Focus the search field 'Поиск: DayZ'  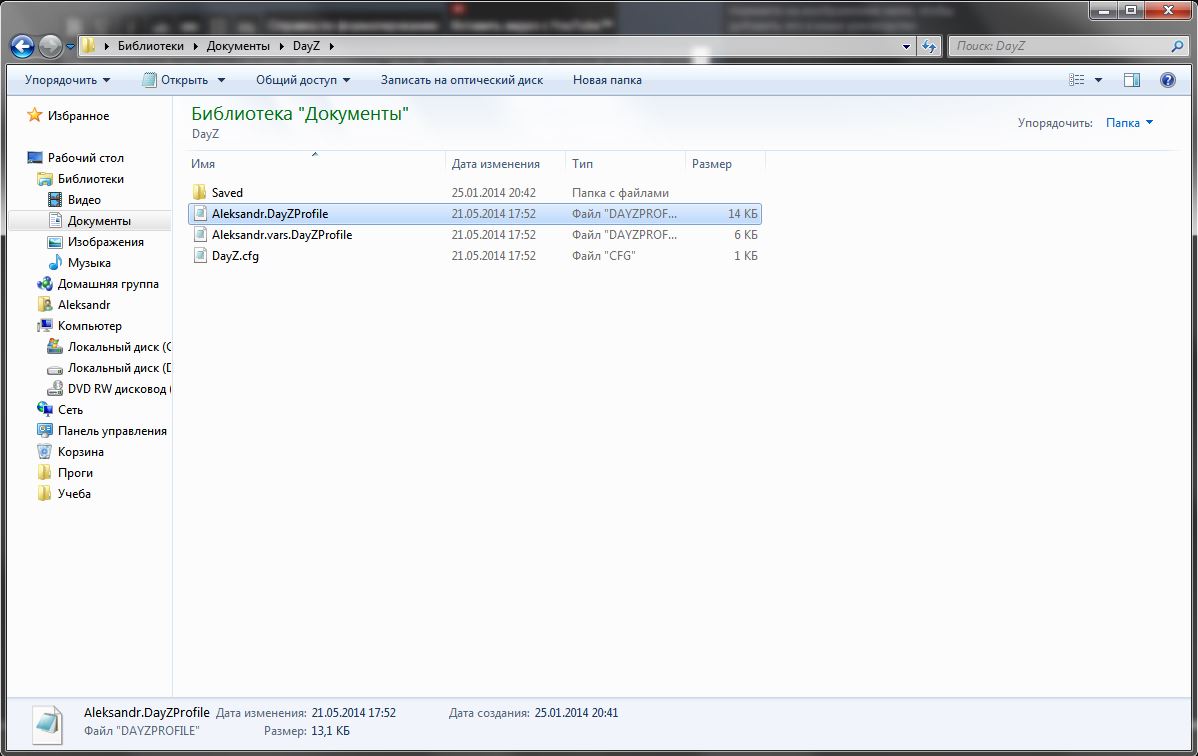[x=1060, y=46]
